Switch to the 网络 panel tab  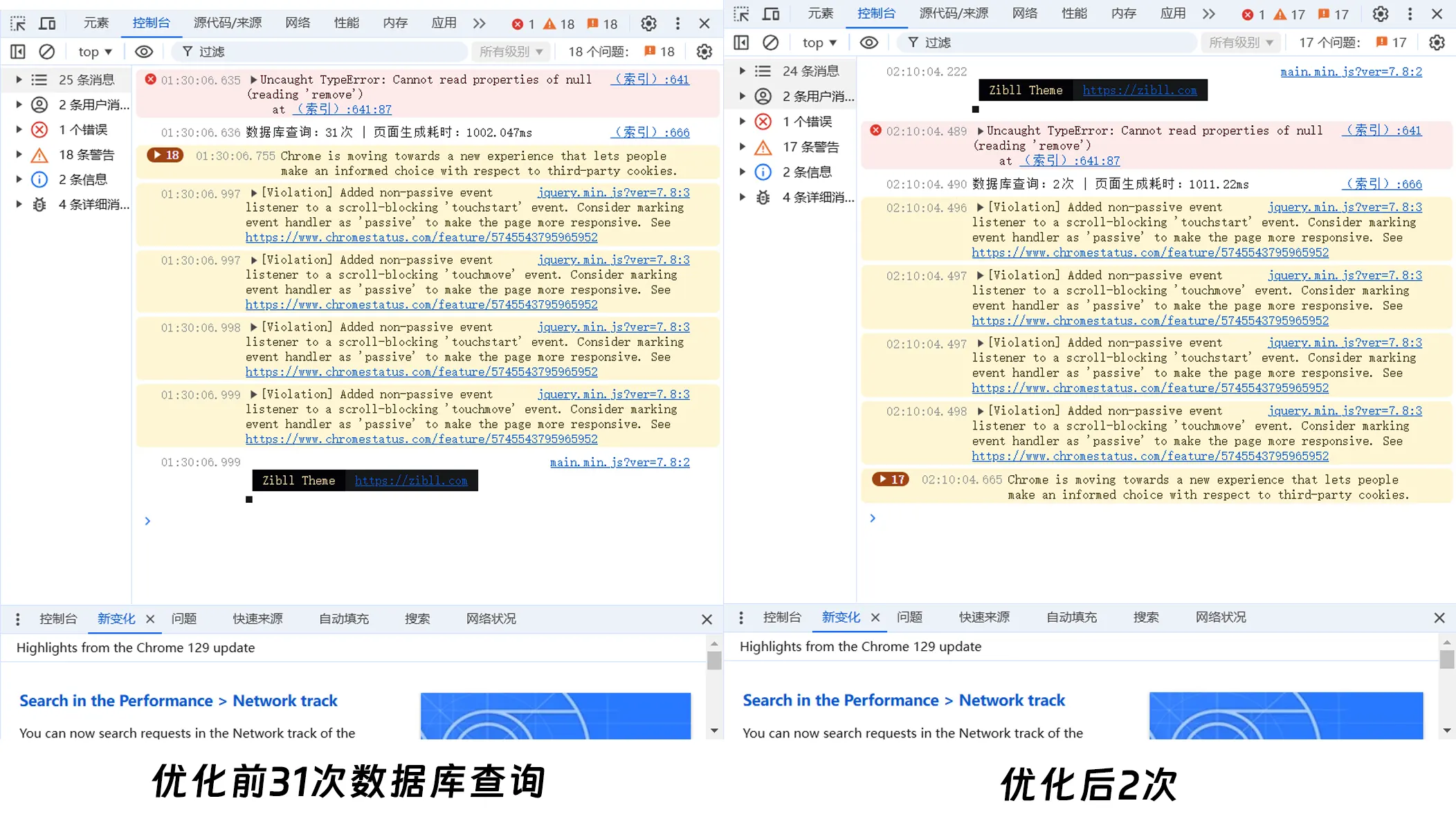pyautogui.click(x=298, y=22)
